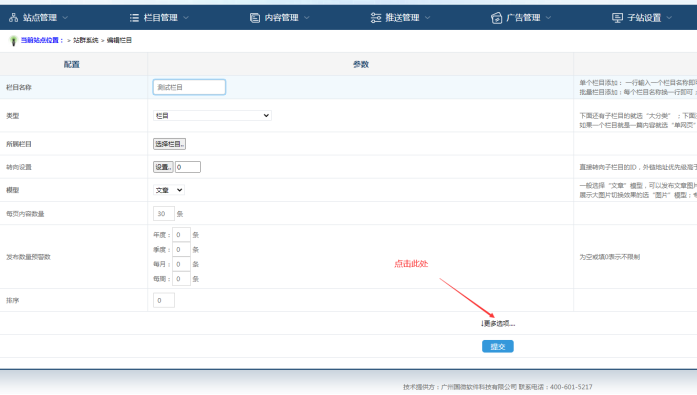Expand the 更多选项 section
697x395 pixels.
(x=498, y=323)
